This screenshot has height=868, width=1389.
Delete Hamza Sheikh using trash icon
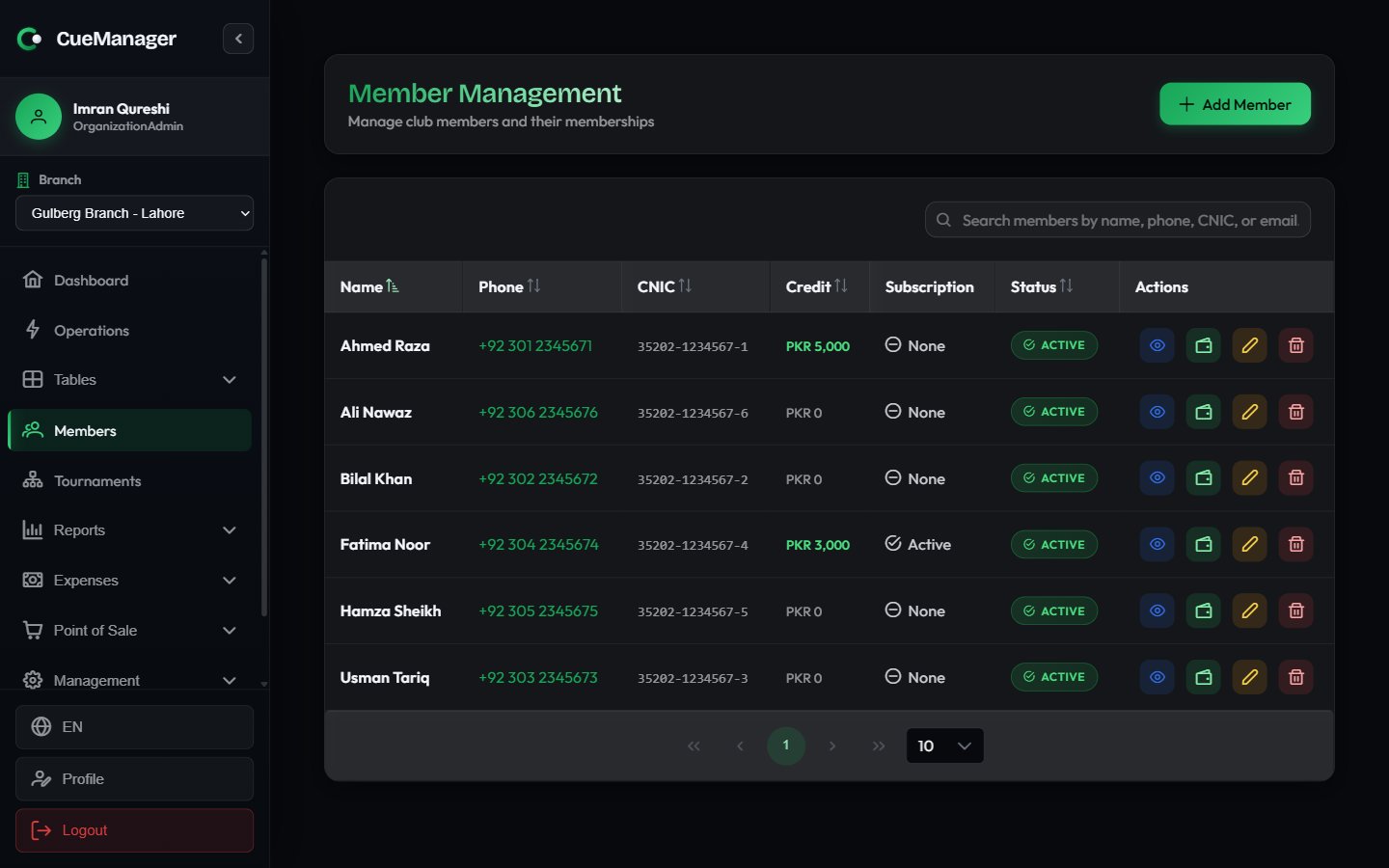point(1295,610)
